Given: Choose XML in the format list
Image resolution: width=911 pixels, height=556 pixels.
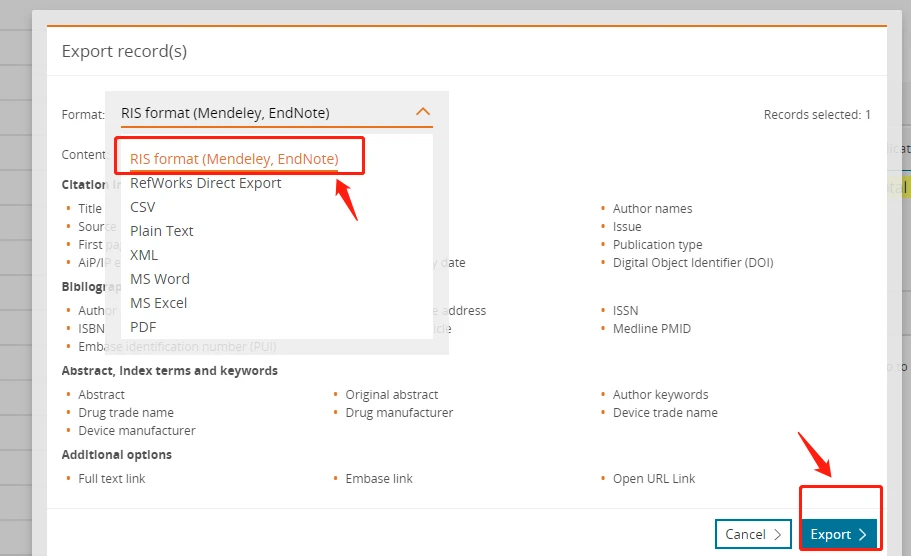Looking at the screenshot, I should pyautogui.click(x=144, y=255).
